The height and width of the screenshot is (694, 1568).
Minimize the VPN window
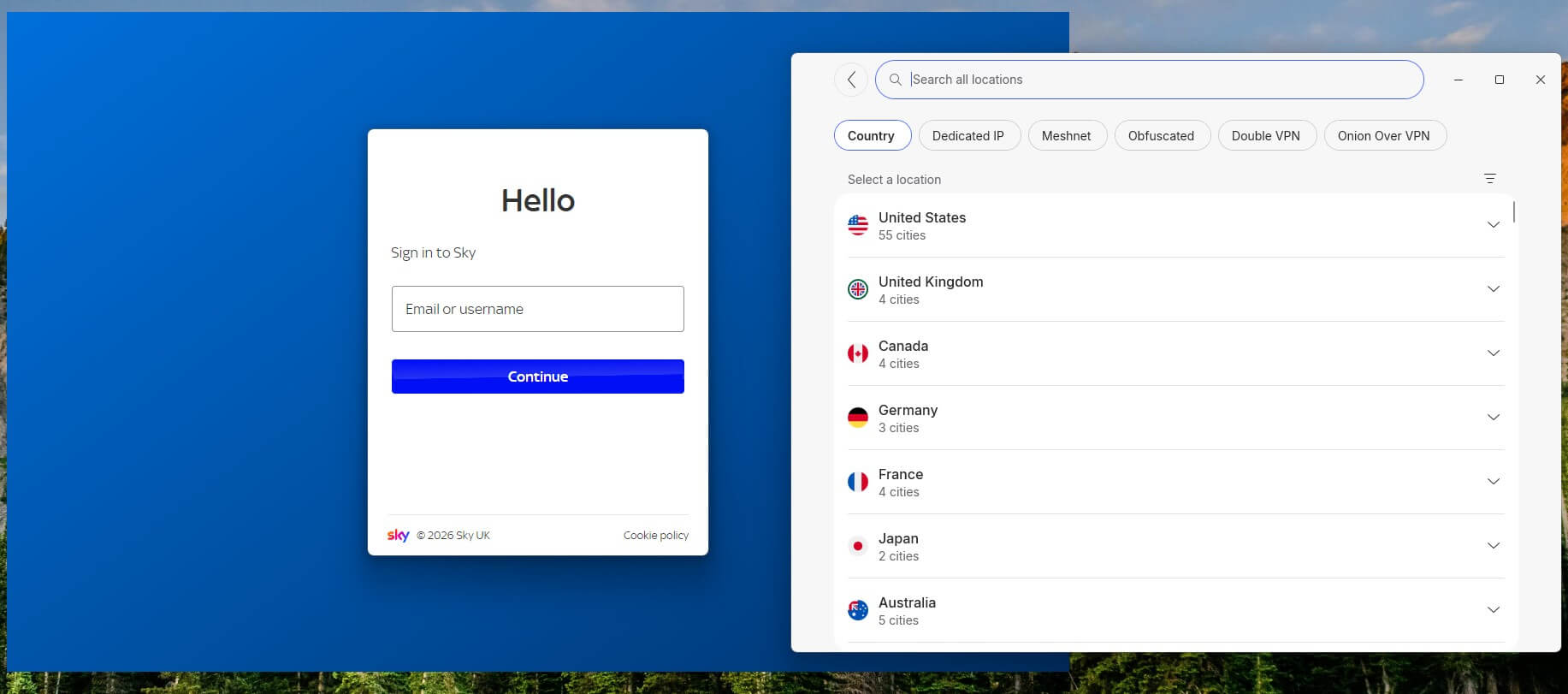tap(1459, 80)
